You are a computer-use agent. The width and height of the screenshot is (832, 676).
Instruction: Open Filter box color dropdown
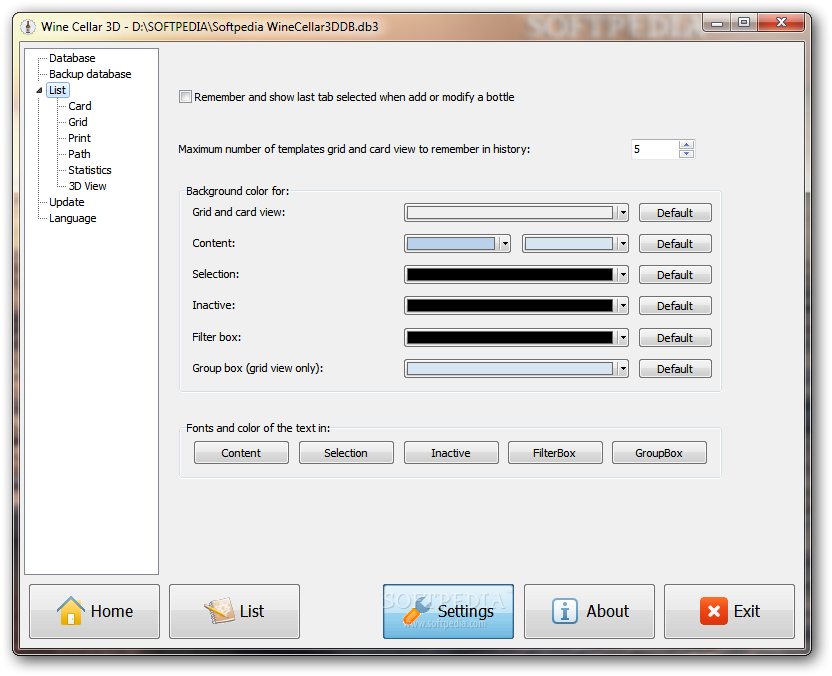[x=623, y=337]
